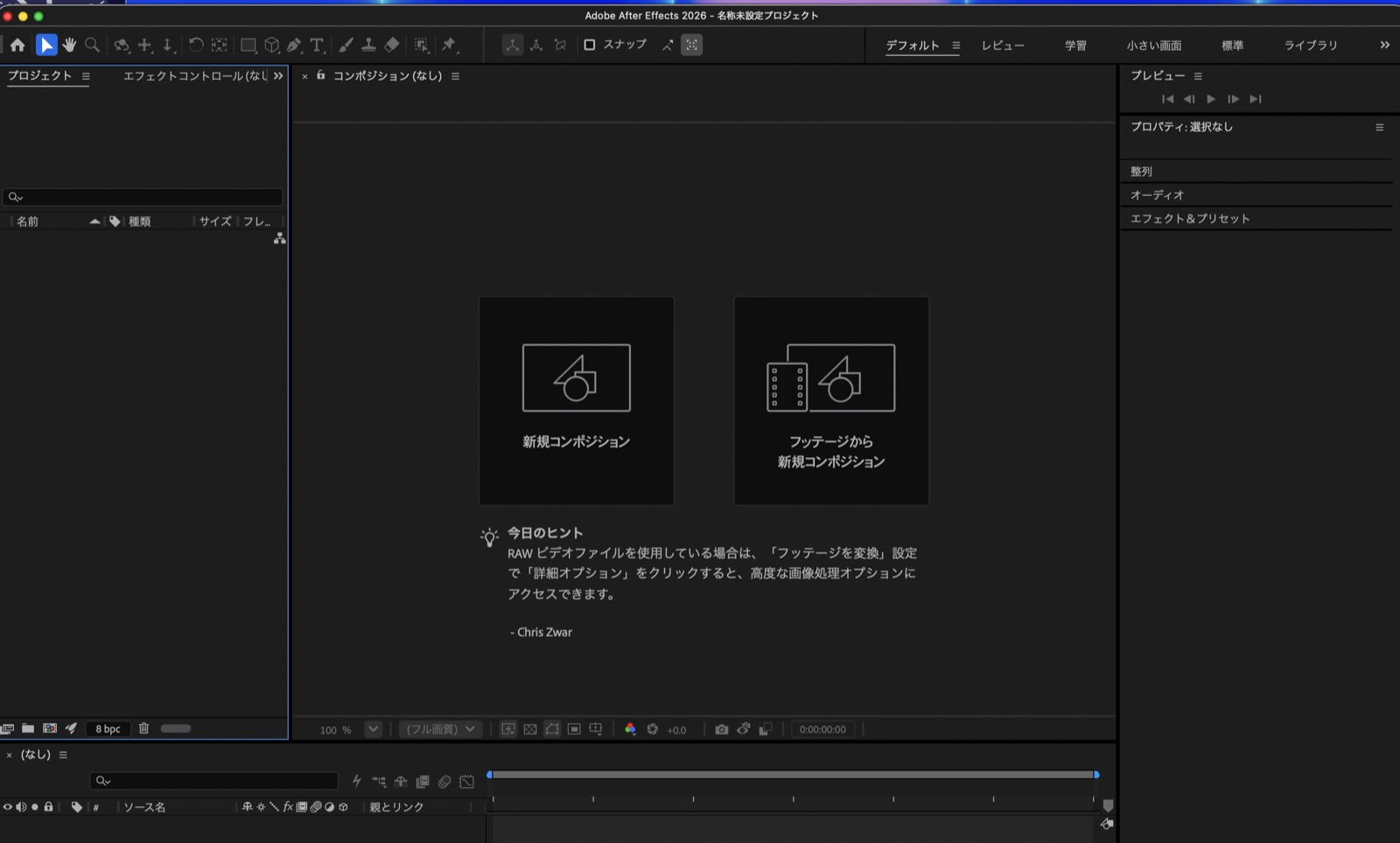The width and height of the screenshot is (1400, 843).
Task: Open the コンポジション panel menu
Action: tap(455, 76)
